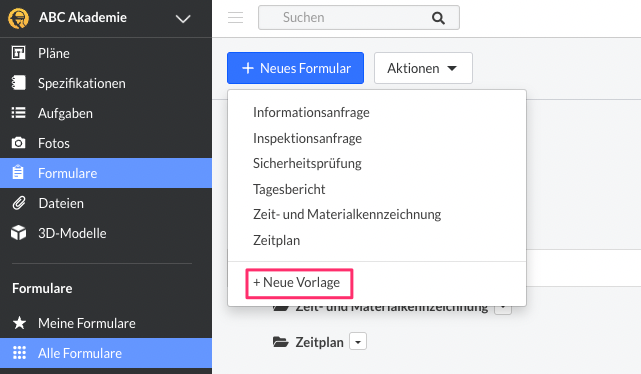The image size is (641, 374).
Task: Open the Aufgaben list icon
Action: coord(18,113)
